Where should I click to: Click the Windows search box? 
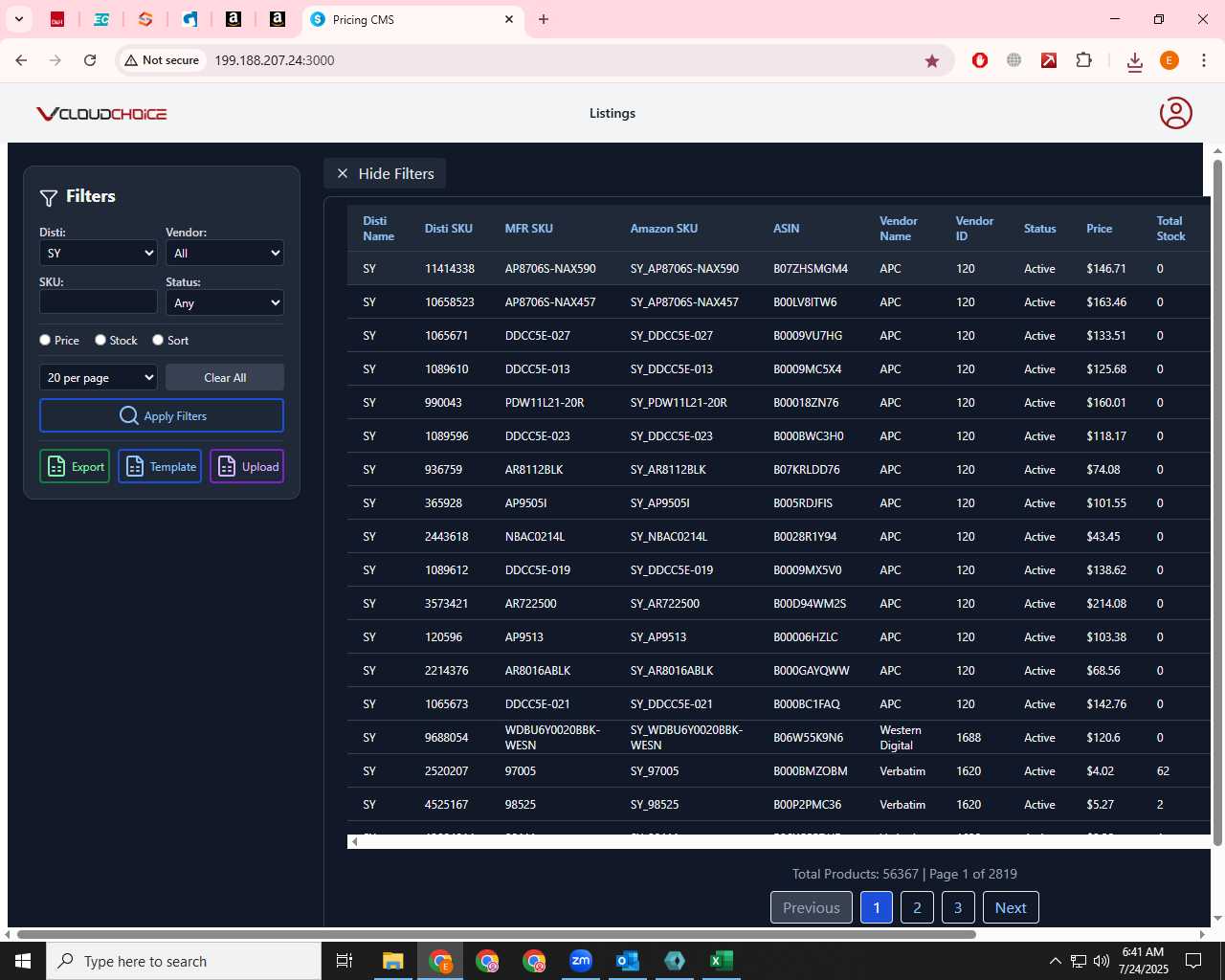coord(184,961)
